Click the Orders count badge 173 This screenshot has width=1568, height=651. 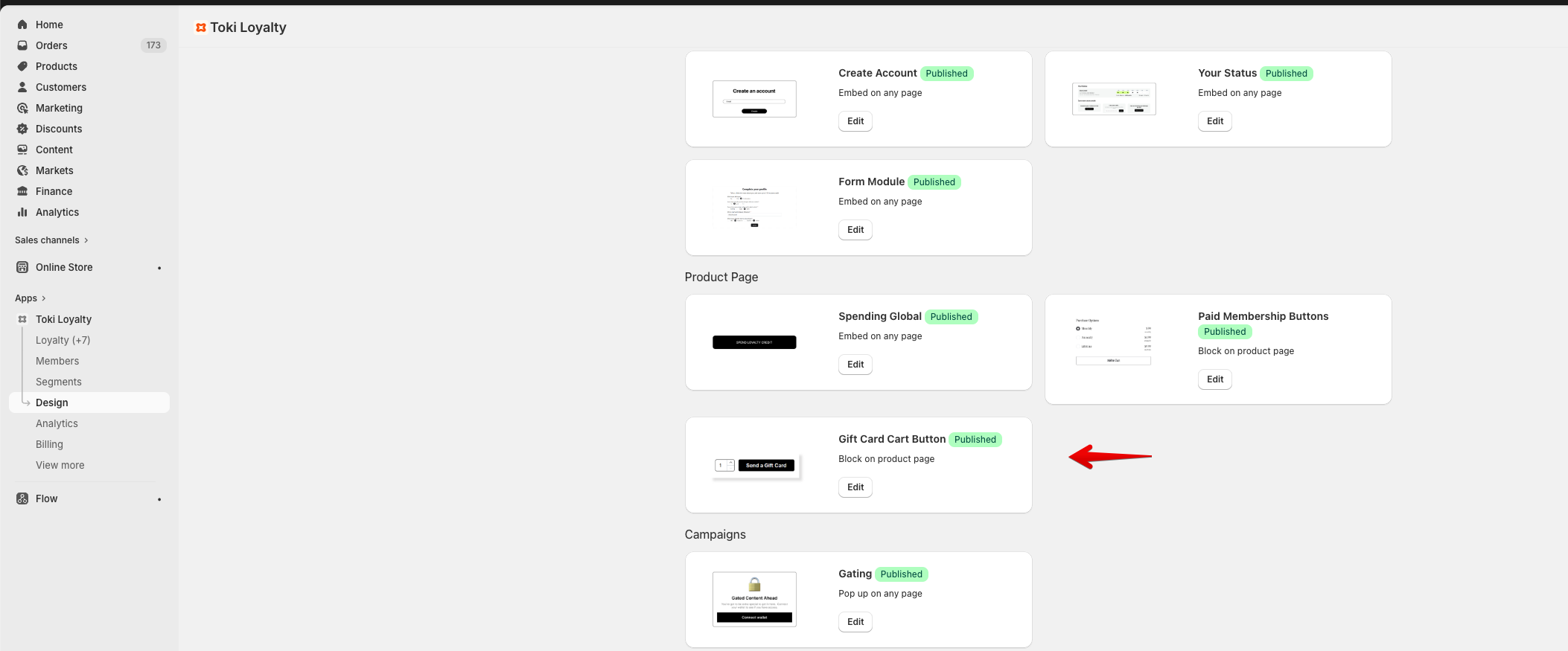tap(153, 45)
